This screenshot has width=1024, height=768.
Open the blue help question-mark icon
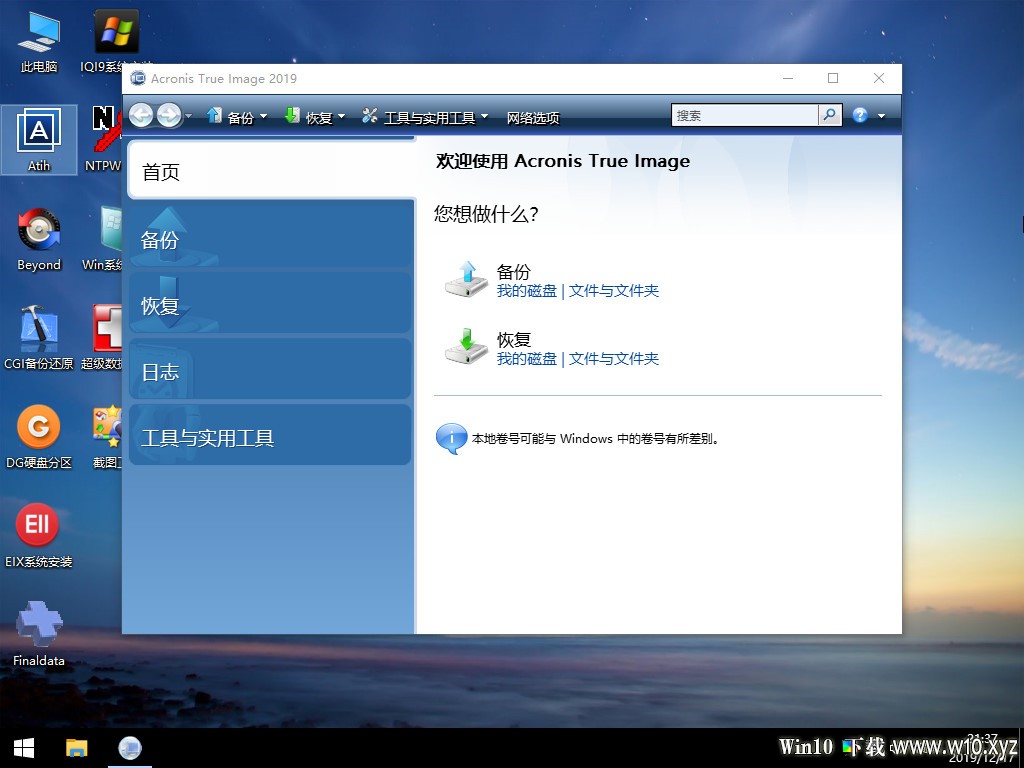pos(860,116)
